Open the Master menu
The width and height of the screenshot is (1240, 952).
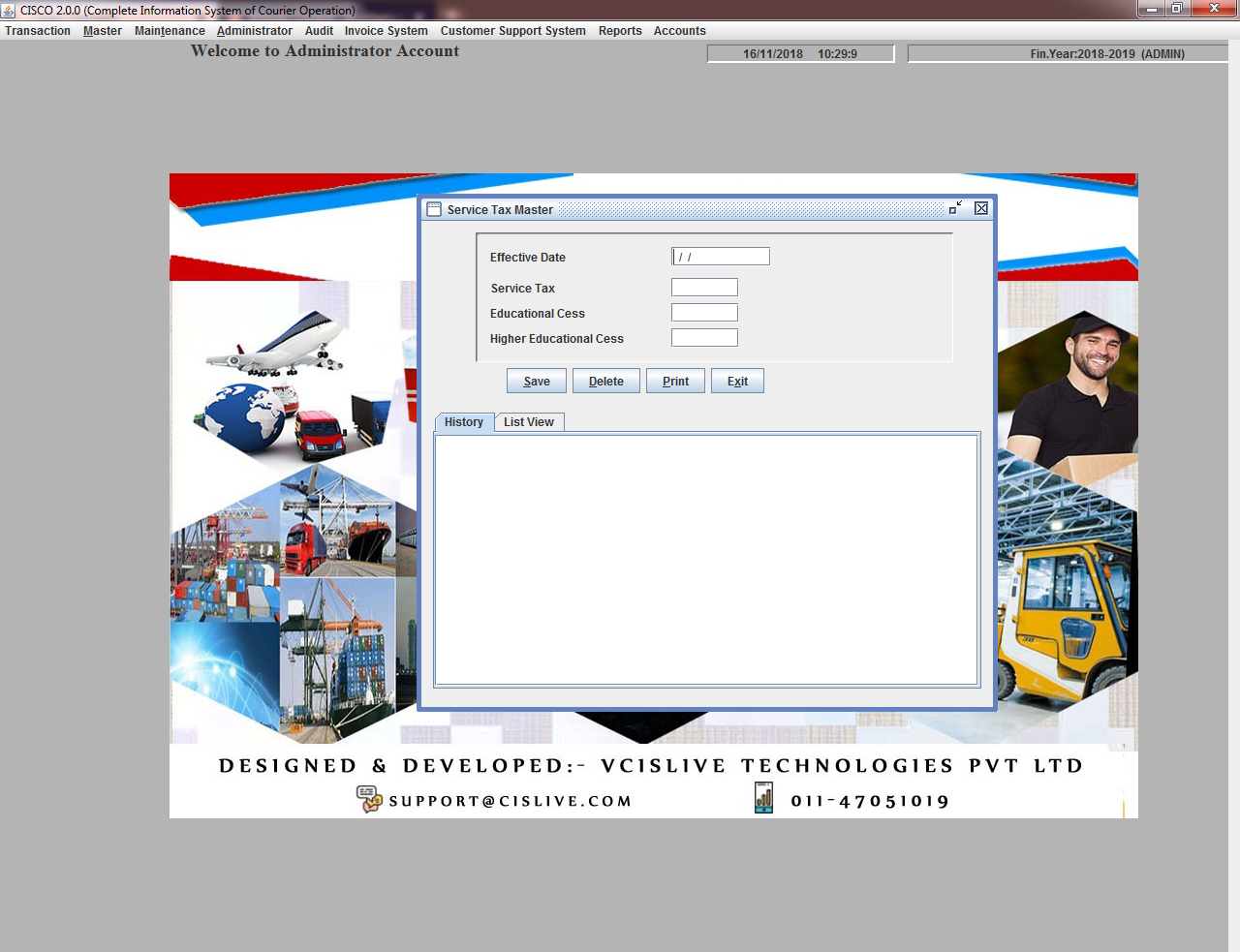tap(103, 31)
